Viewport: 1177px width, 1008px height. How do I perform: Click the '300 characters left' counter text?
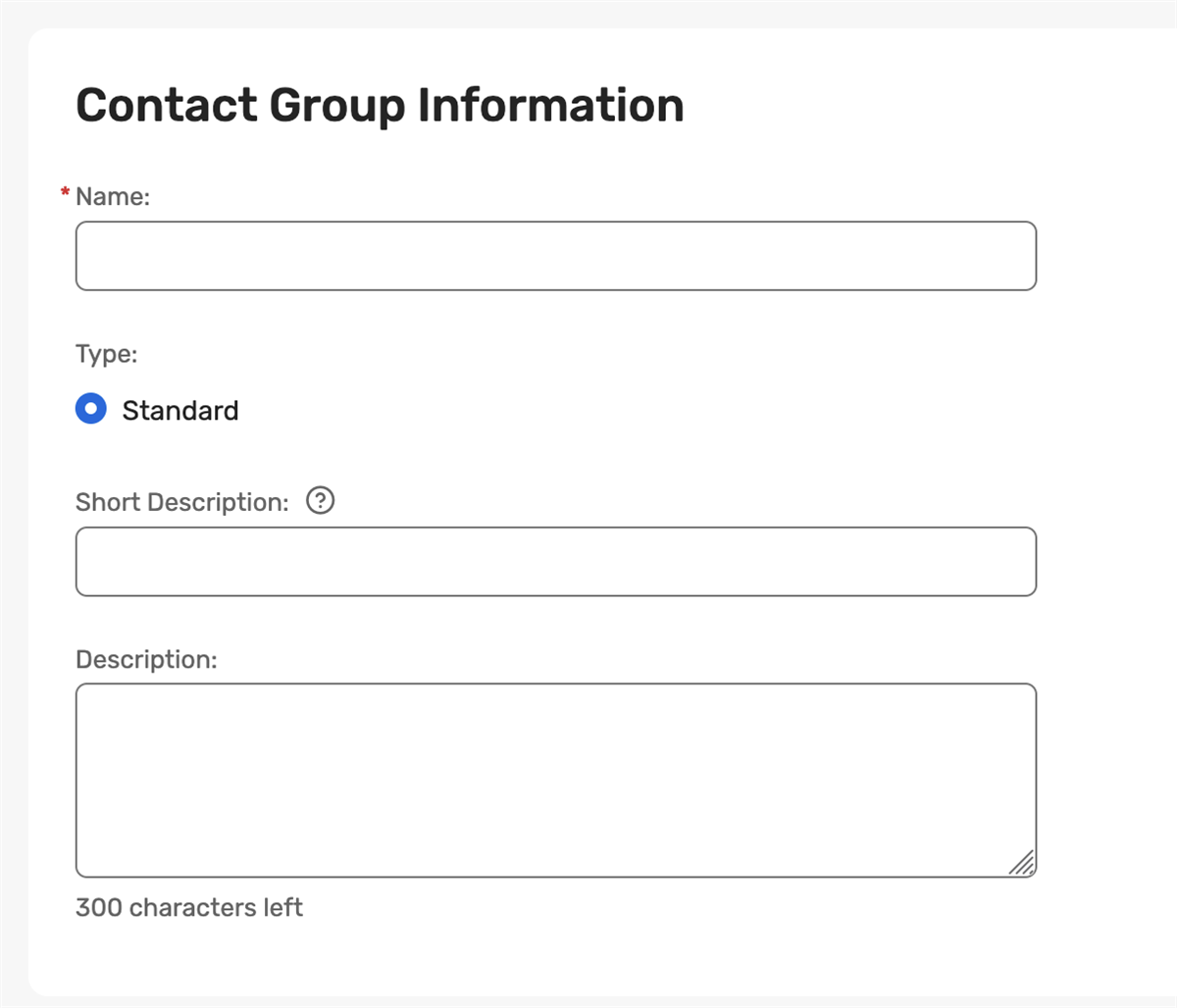click(189, 907)
